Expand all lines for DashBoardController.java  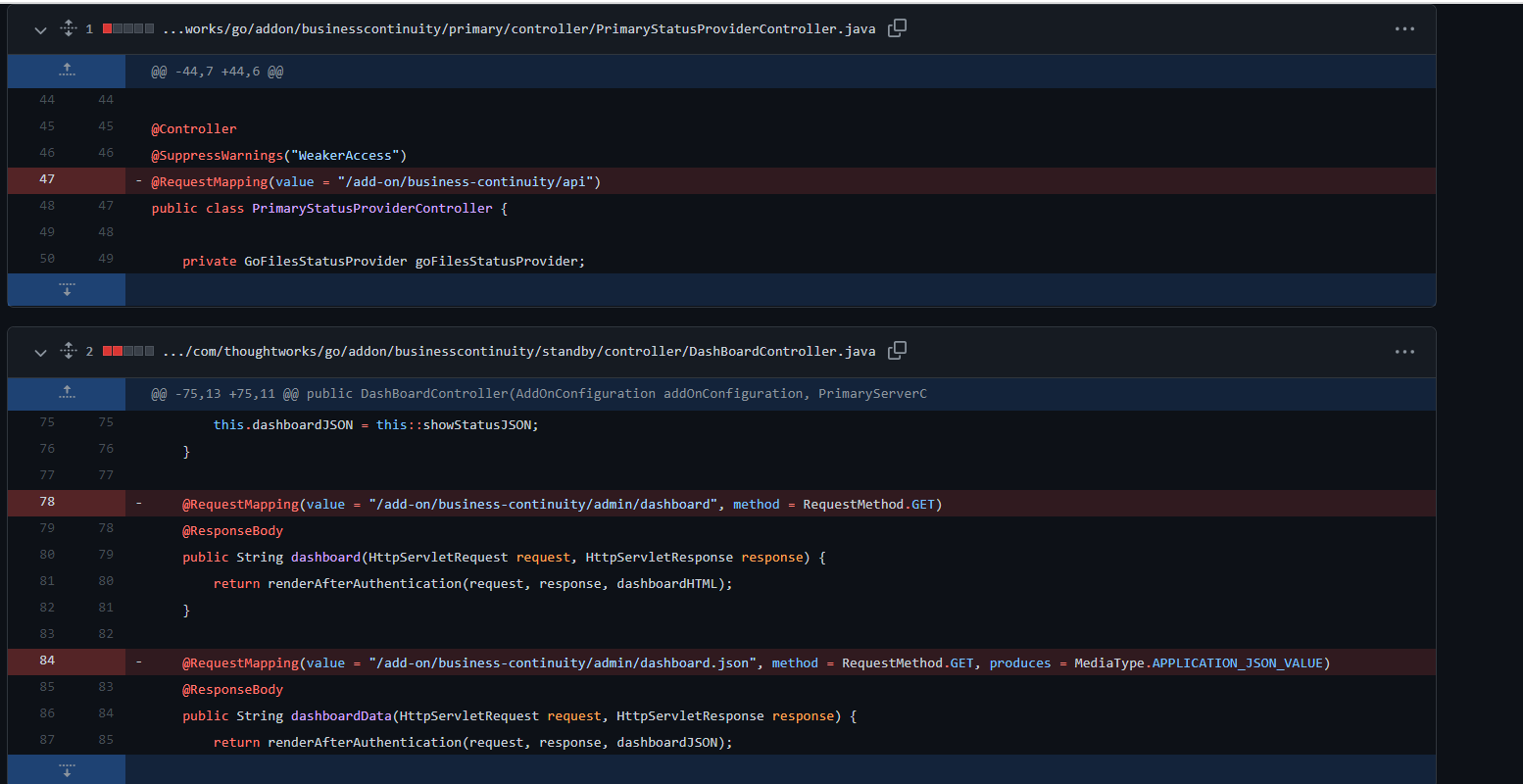coord(68,351)
